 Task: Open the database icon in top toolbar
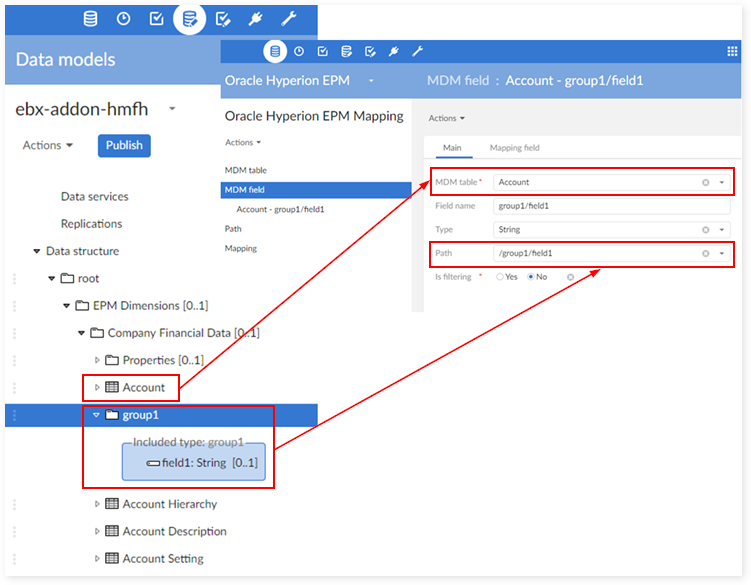[90, 19]
